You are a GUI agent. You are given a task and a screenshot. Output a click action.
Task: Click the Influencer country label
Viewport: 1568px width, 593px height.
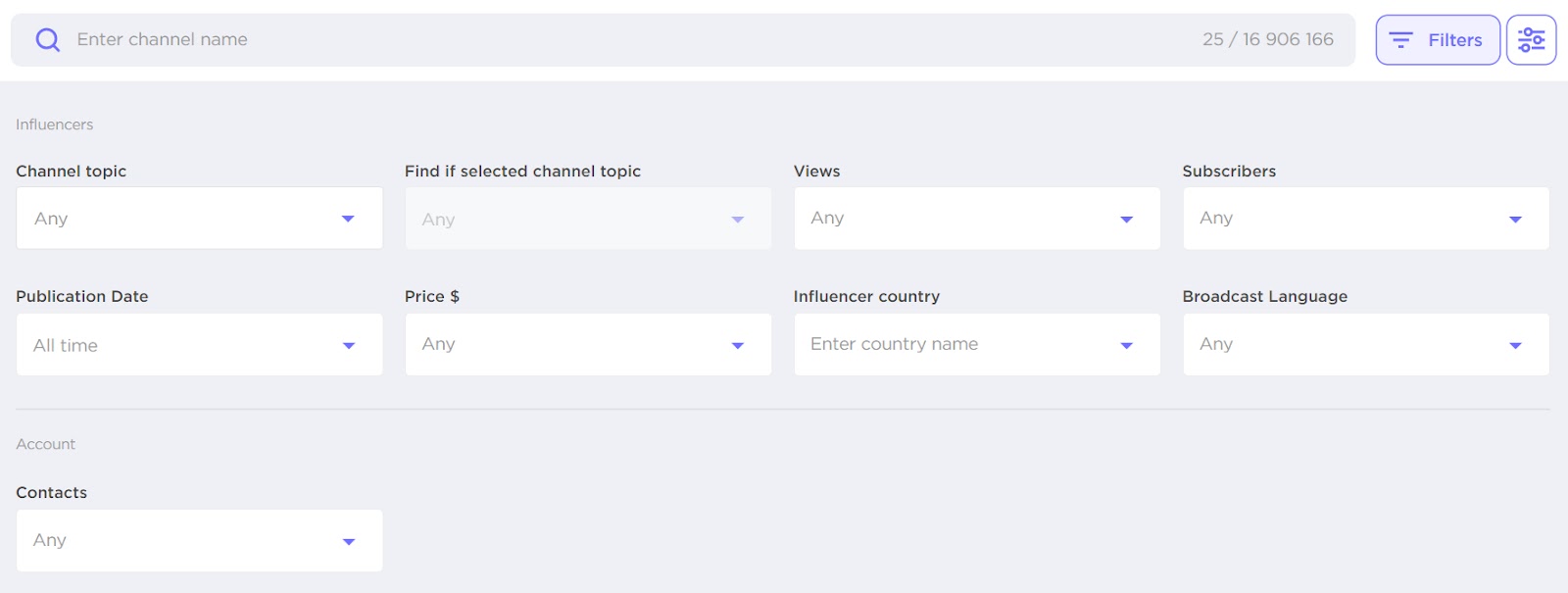click(x=866, y=296)
